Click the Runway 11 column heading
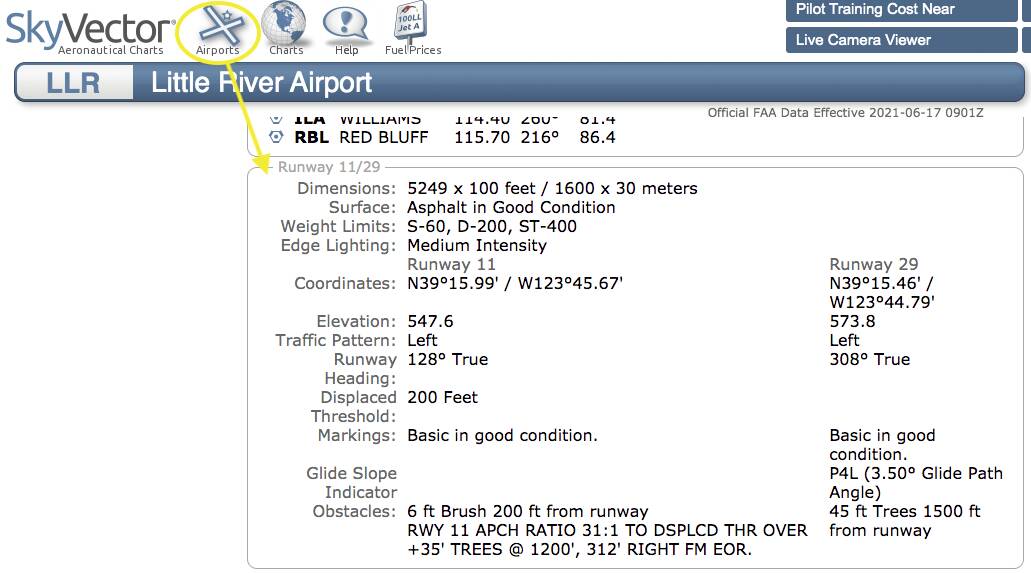Image resolution: width=1031 pixels, height=573 pixels. (x=451, y=264)
